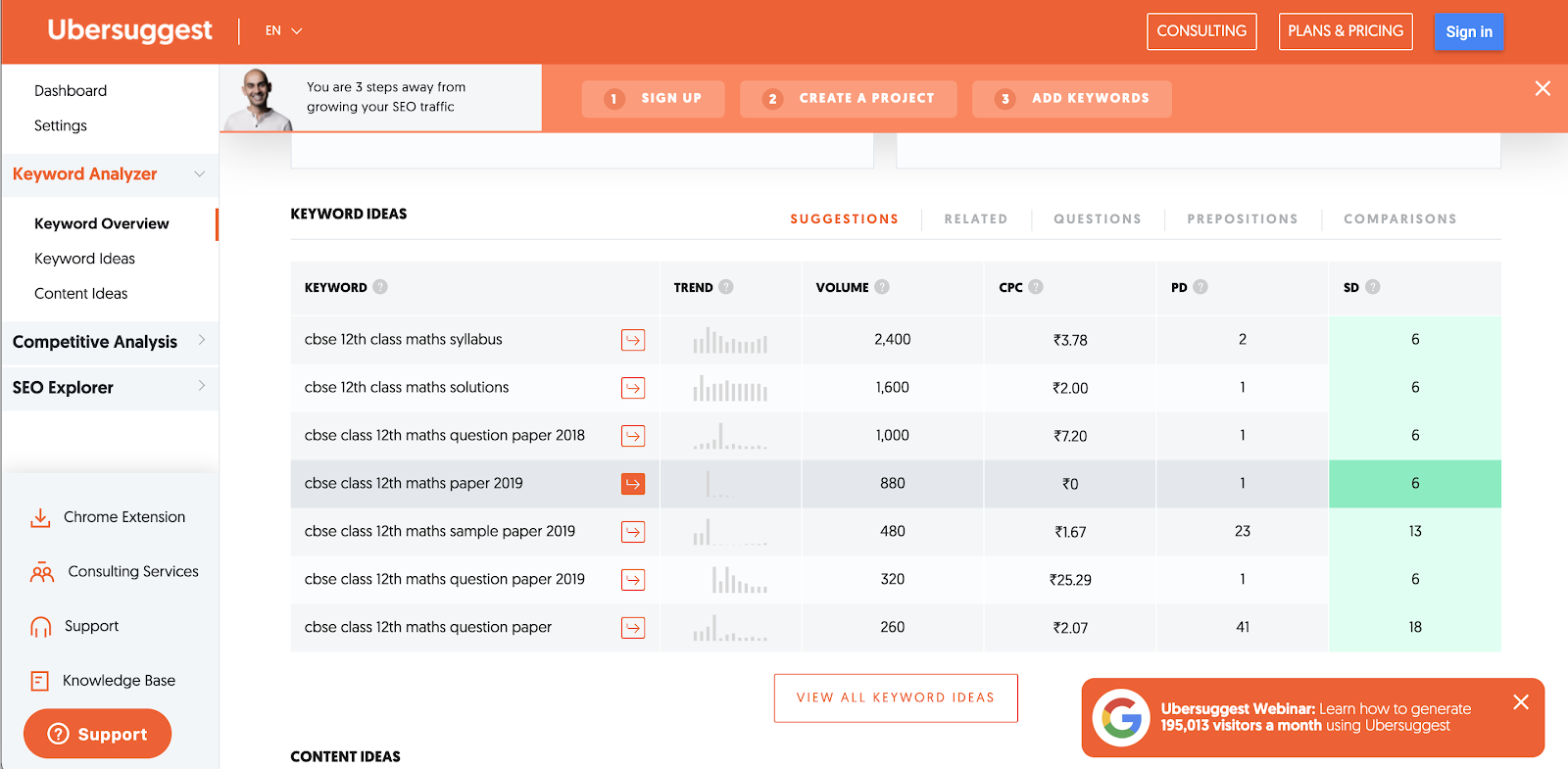
Task: Click the Chrome Extension download icon
Action: (x=40, y=517)
